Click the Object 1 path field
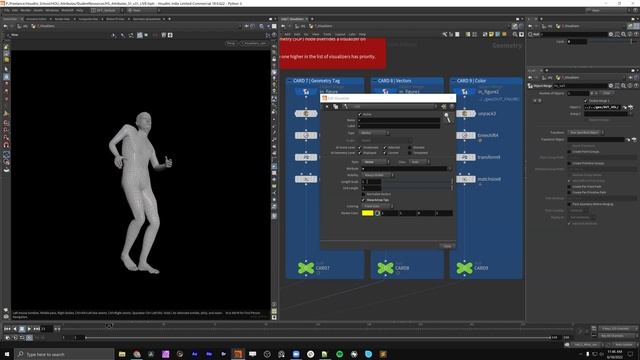 602,107
